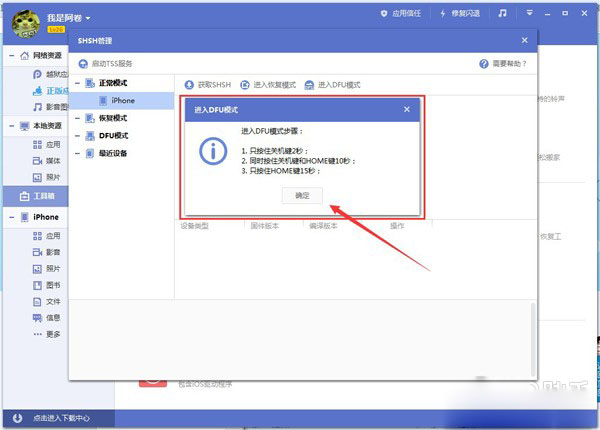Open the username dropdown arrow

88,18
